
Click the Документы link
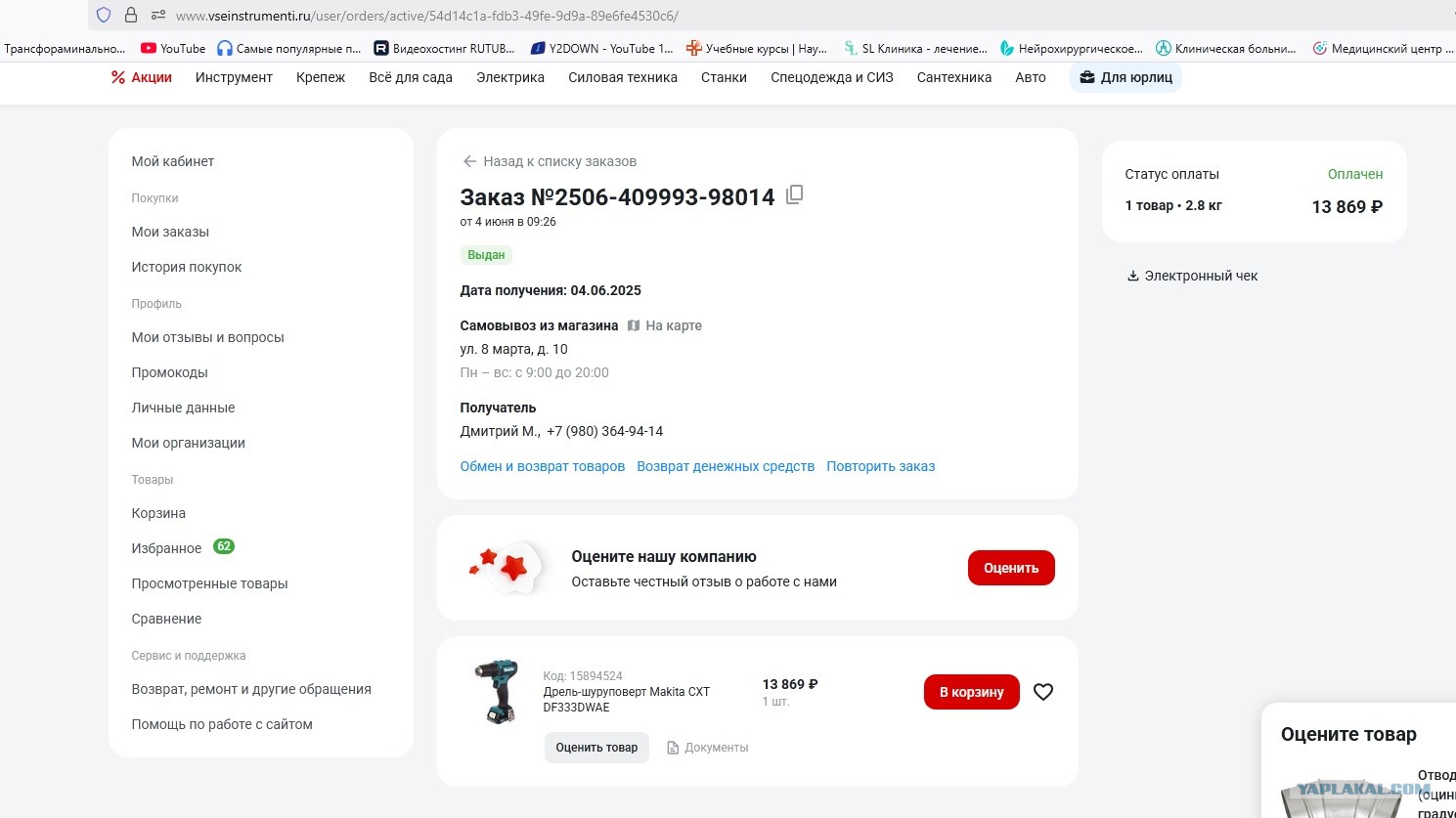[717, 748]
